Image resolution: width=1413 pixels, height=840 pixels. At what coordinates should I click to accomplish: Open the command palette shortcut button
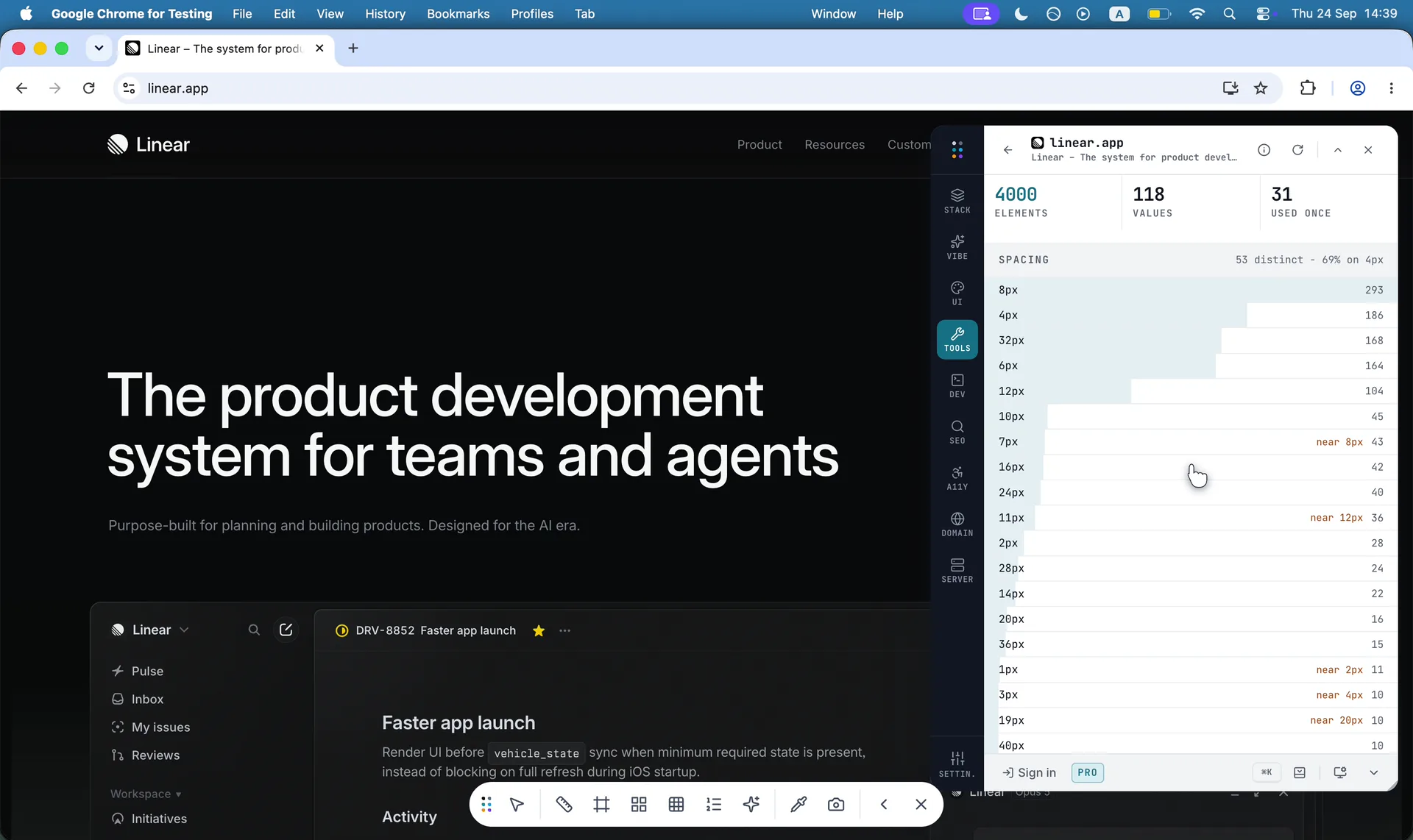pyautogui.click(x=1267, y=772)
